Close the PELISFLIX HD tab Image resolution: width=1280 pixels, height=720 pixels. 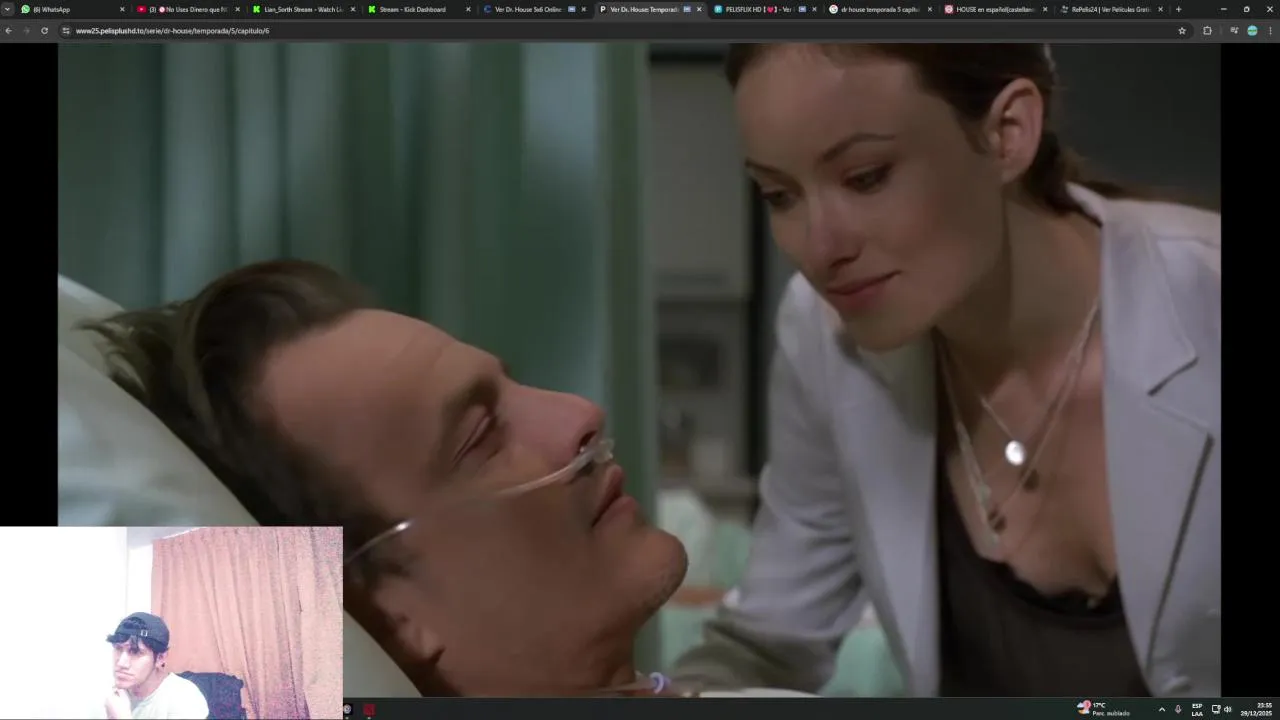pyautogui.click(x=814, y=9)
